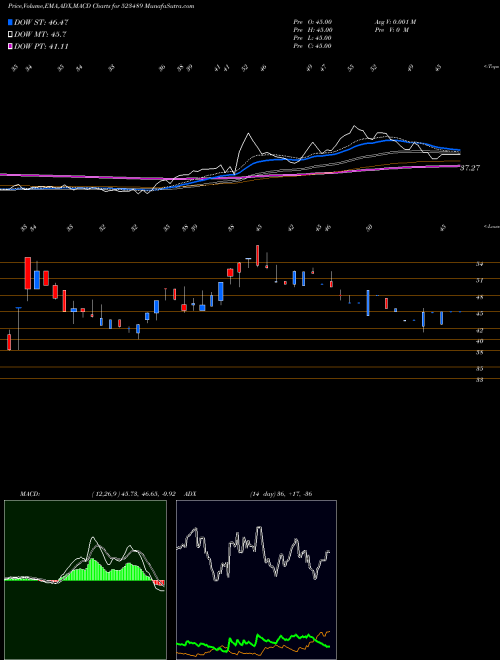
Task: Click the Pre H: 45.00 value
Action: tap(313, 30)
